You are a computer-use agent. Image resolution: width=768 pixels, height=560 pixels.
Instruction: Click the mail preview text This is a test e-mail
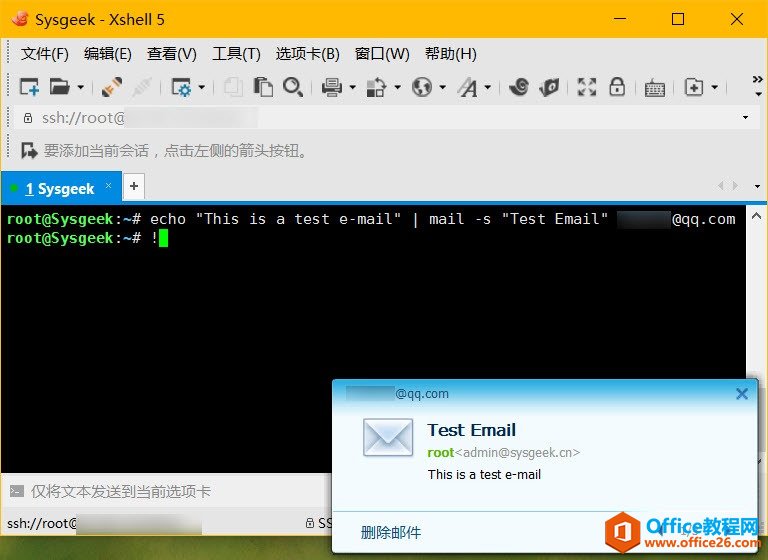(484, 474)
